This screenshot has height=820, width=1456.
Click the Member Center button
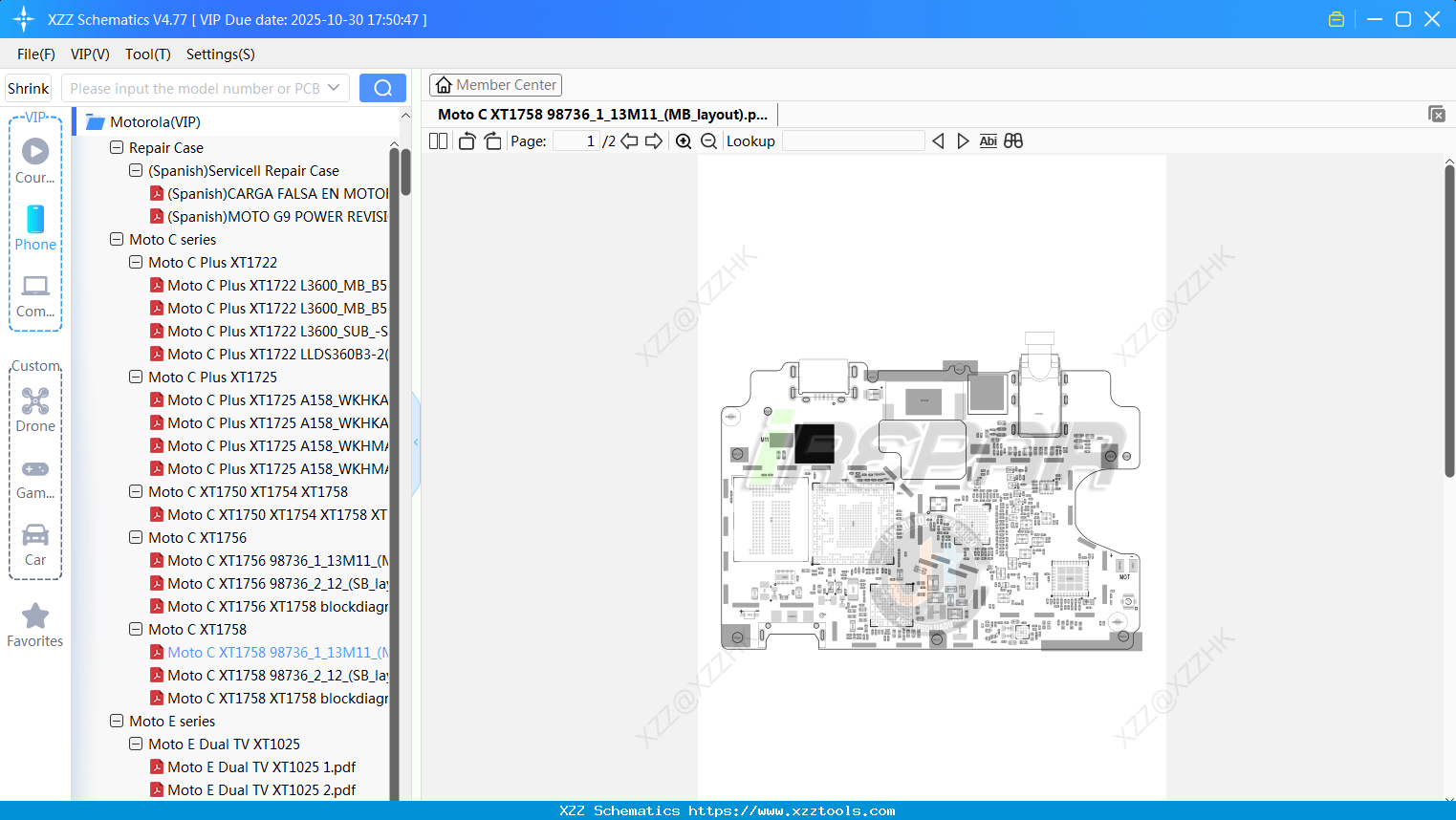(495, 84)
